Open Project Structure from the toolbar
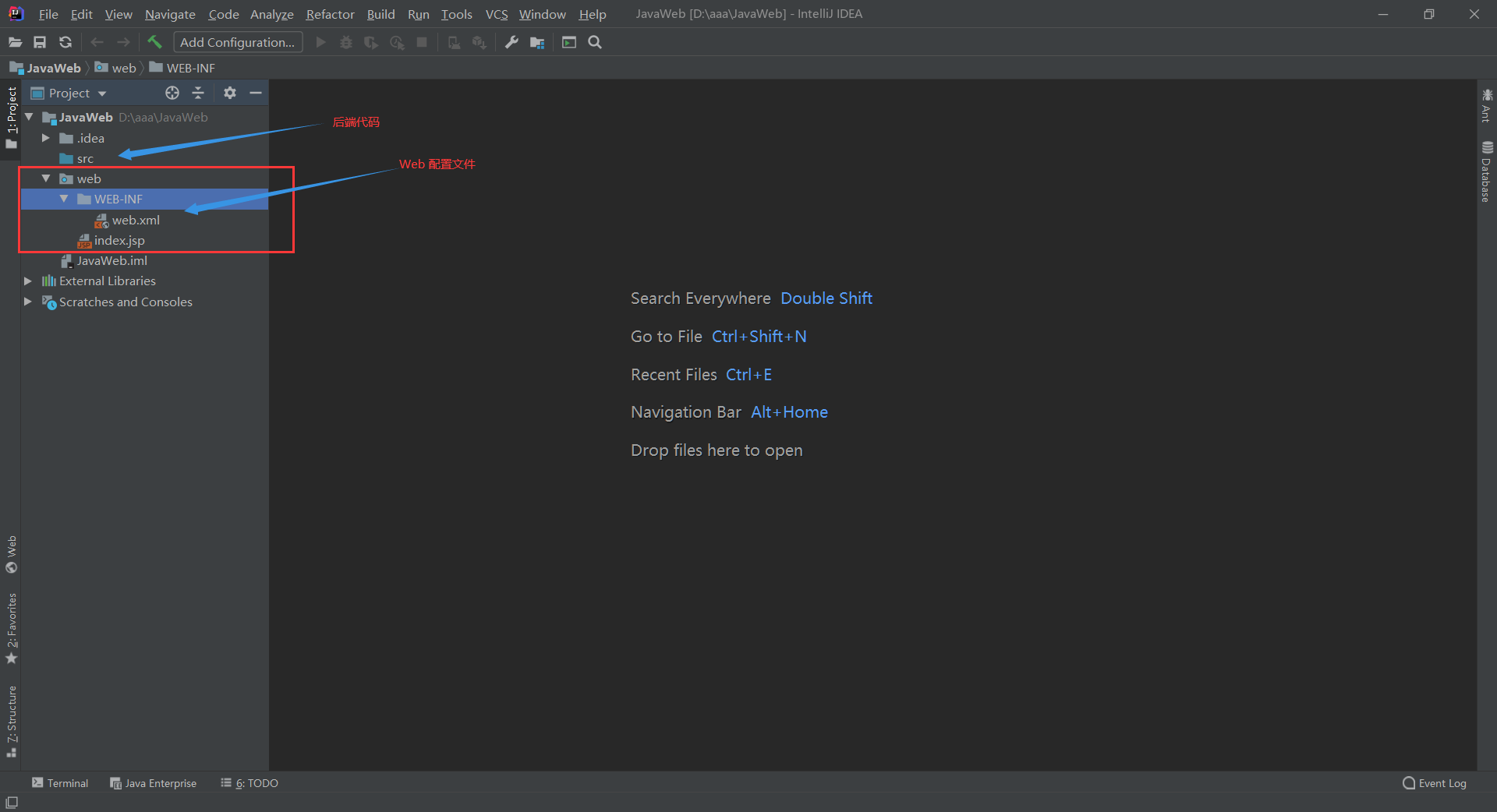This screenshot has height=812, width=1497. 537,42
